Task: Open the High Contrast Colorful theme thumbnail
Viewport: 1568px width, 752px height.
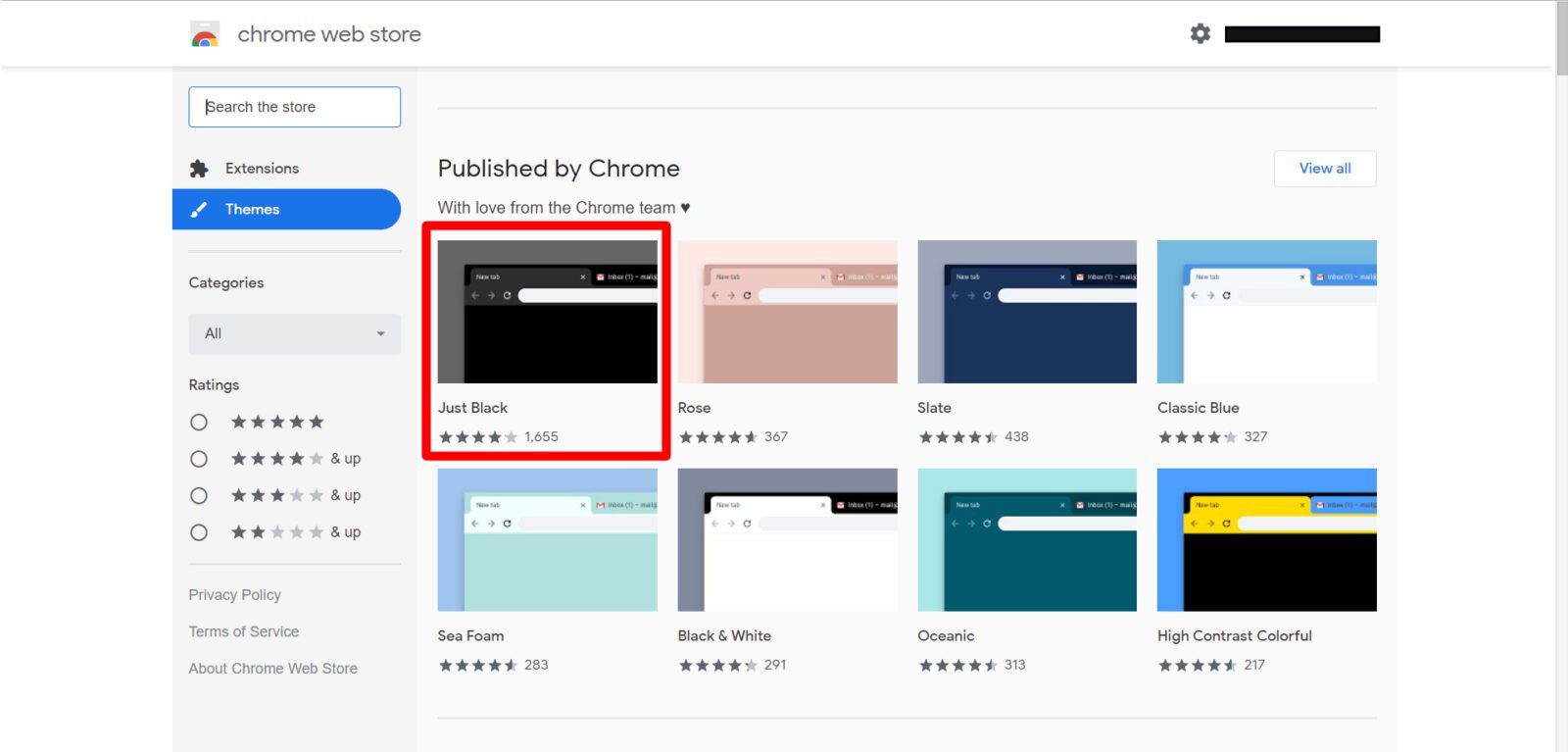Action: [x=1266, y=540]
